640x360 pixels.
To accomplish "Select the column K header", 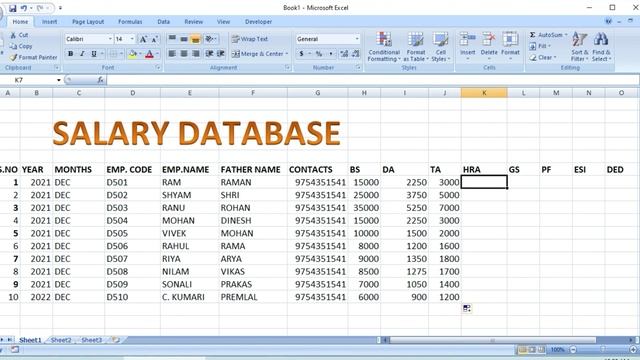I will tap(484, 93).
